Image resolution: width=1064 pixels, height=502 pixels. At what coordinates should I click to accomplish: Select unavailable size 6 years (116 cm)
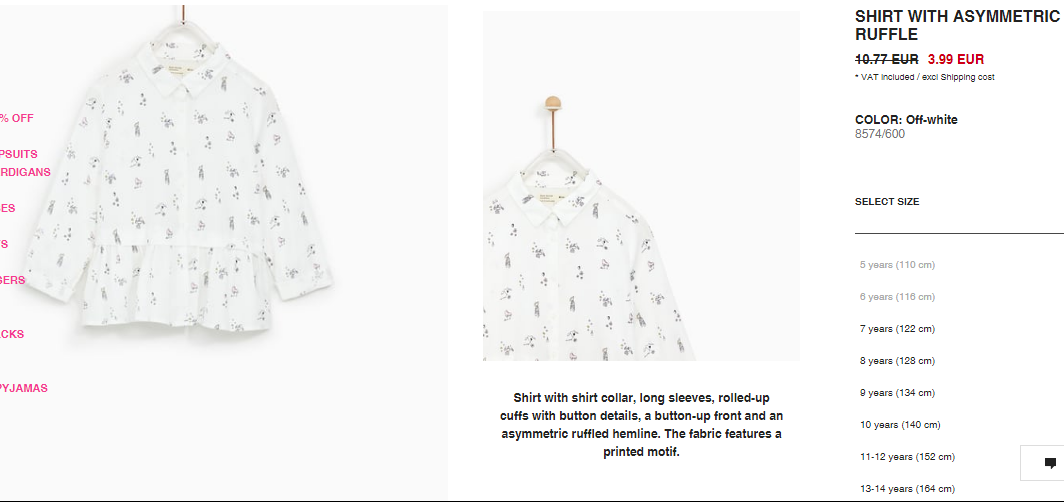coord(897,296)
